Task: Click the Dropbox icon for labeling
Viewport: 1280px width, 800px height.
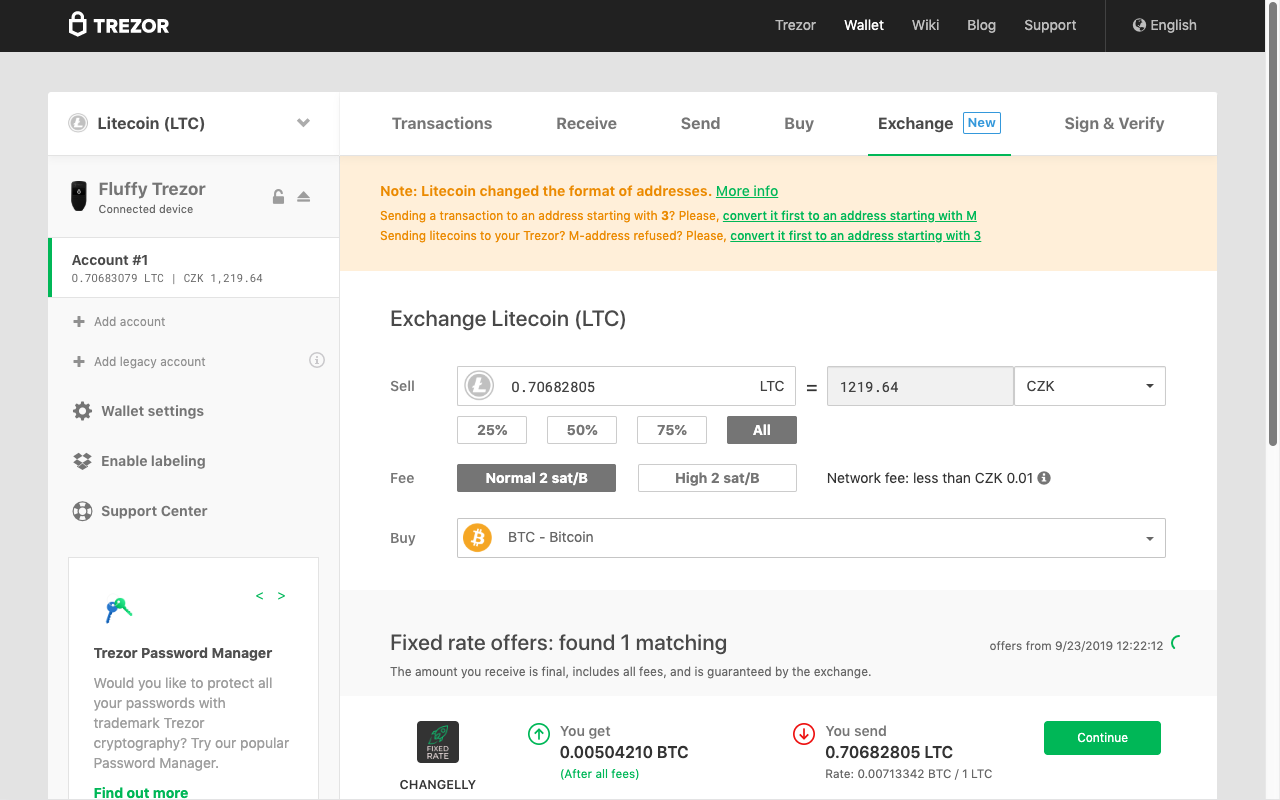Action: [83, 461]
